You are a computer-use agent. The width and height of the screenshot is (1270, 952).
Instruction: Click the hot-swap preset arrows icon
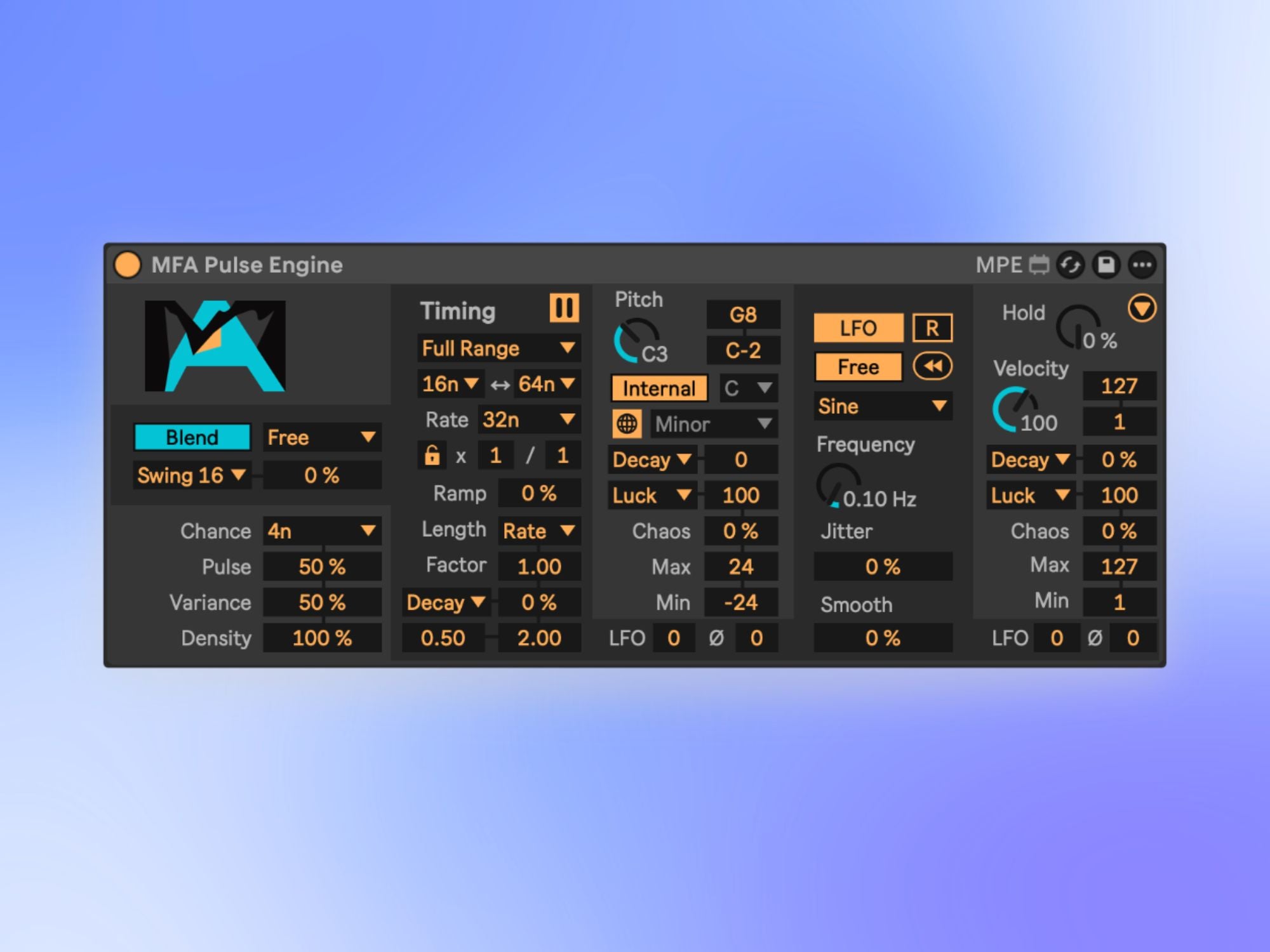pyautogui.click(x=1071, y=265)
